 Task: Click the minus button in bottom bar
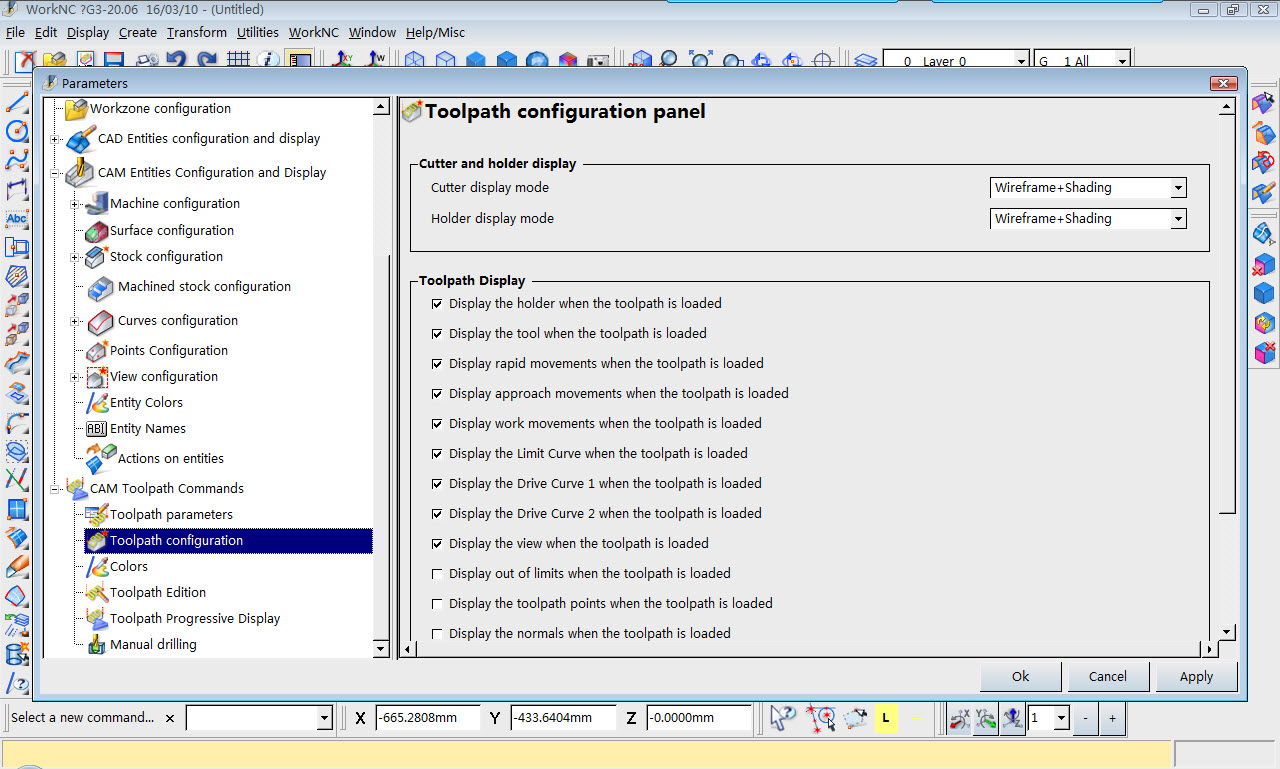point(1086,718)
